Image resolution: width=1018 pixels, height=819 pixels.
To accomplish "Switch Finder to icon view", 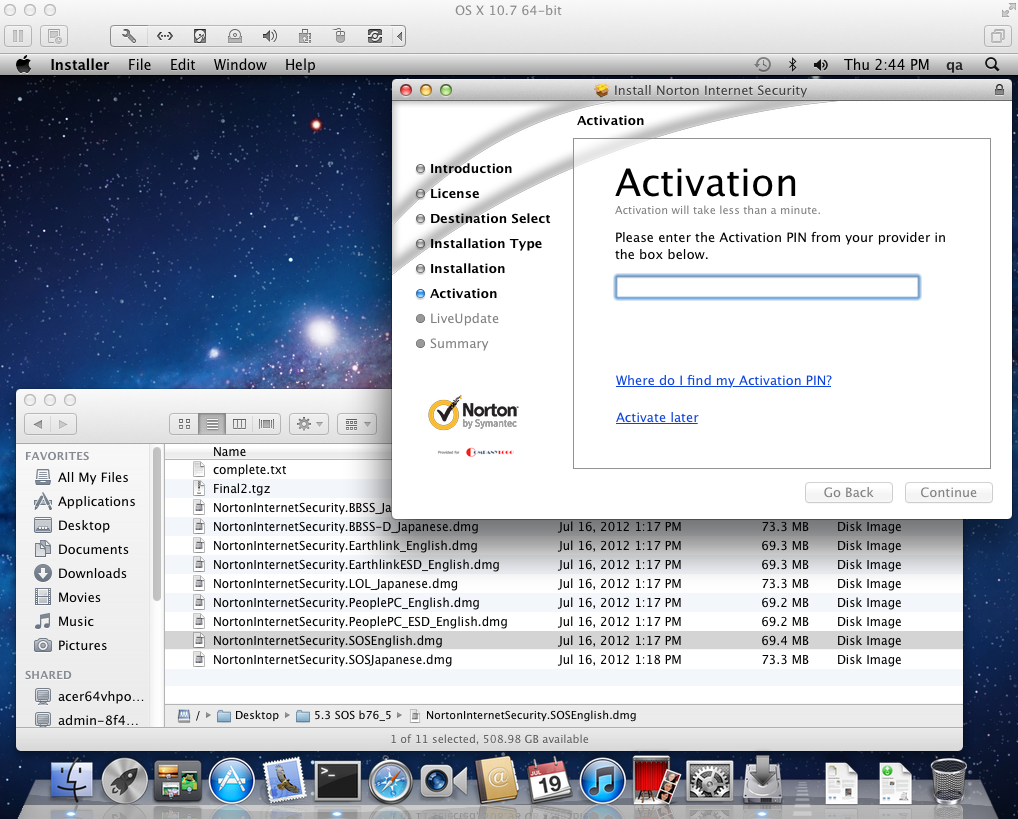I will (184, 424).
